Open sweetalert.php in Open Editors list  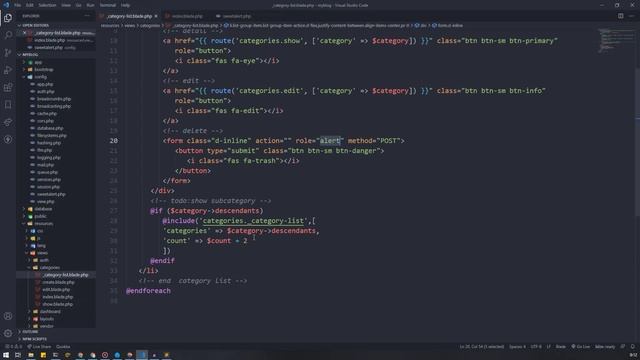(48, 48)
